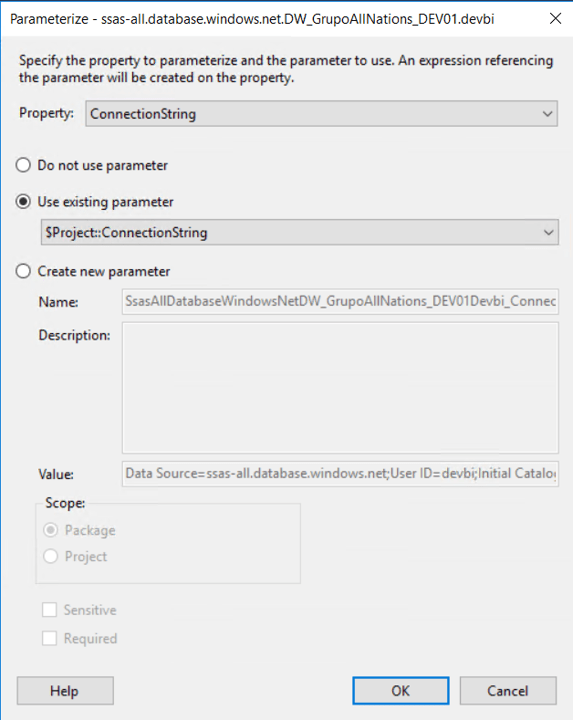
Task: Click the Value text field
Action: (340, 473)
